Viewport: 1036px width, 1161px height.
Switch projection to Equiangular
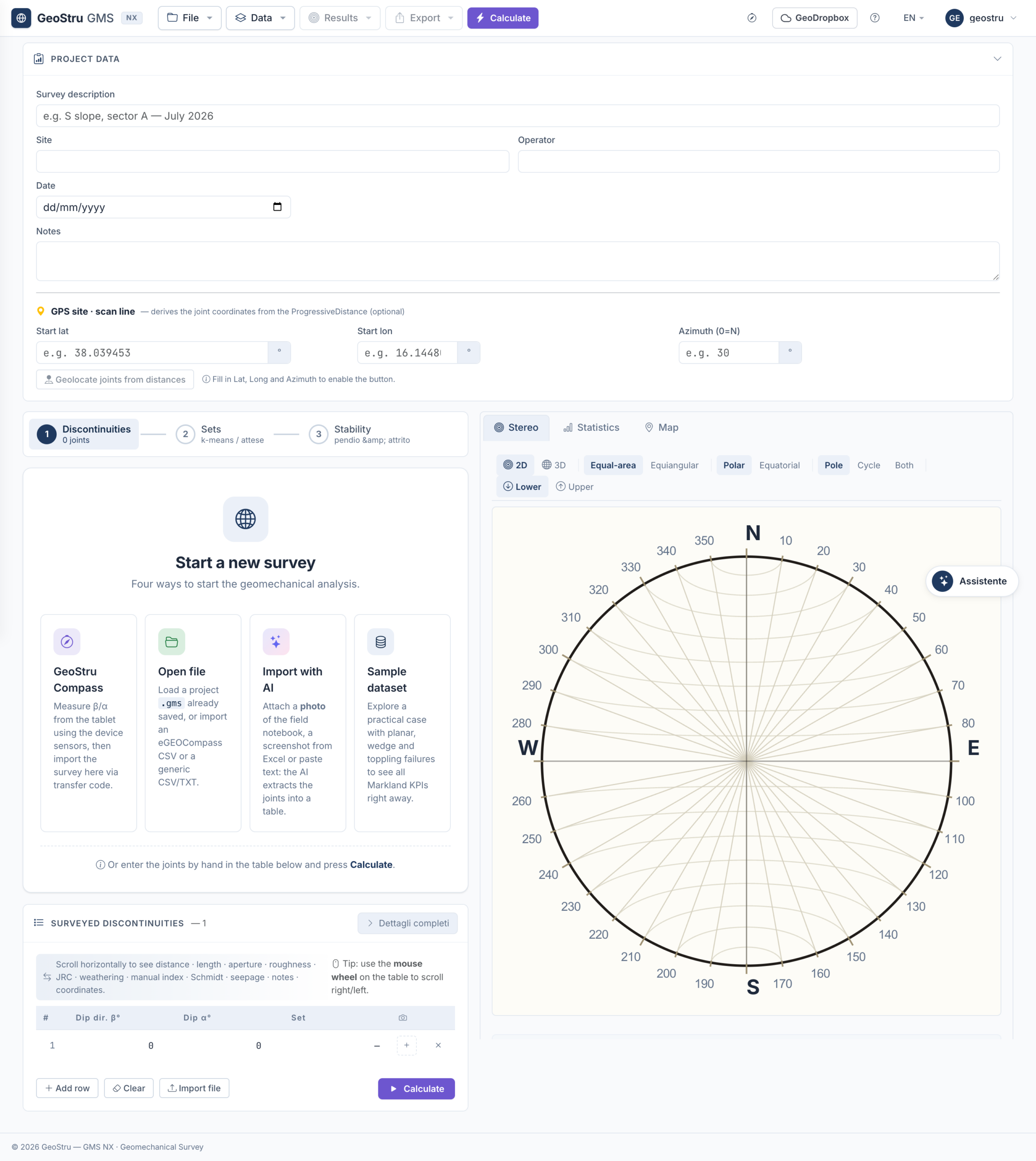point(674,465)
